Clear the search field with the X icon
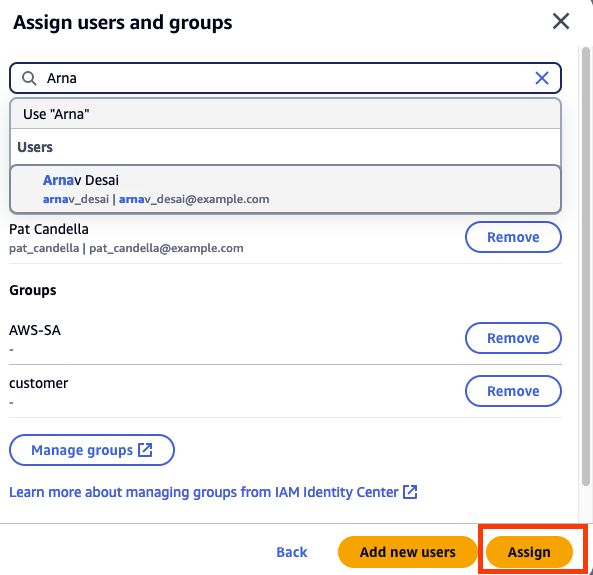Image resolution: width=593 pixels, height=575 pixels. [542, 78]
